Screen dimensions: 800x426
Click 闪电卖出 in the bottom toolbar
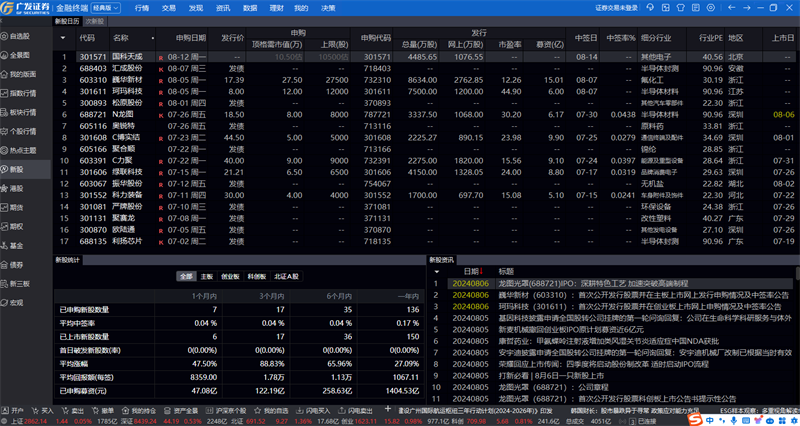pos(356,410)
